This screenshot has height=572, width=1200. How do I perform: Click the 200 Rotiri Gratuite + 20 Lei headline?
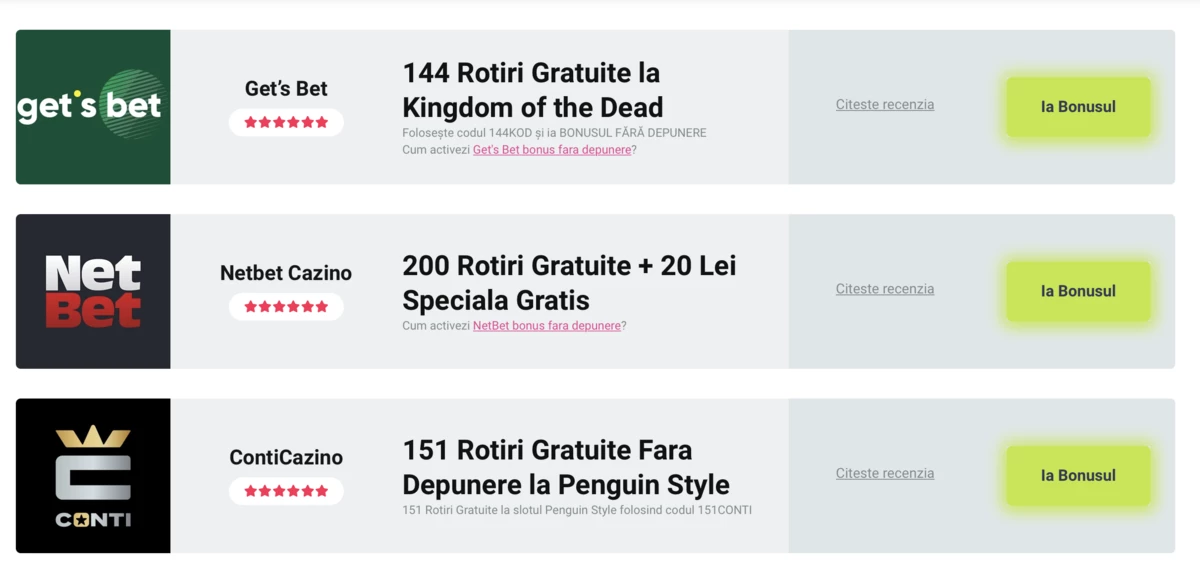569,283
